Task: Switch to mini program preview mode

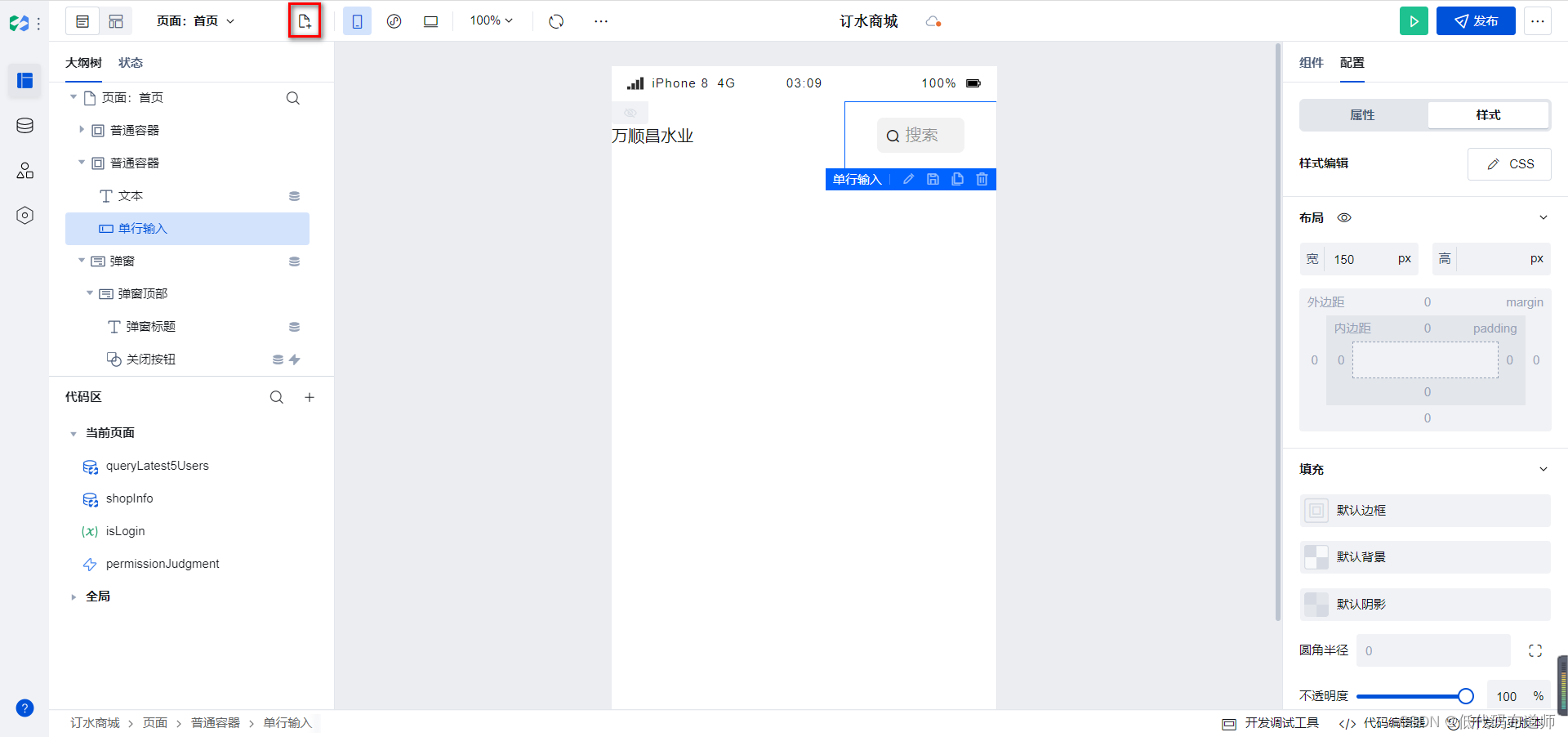Action: (394, 21)
